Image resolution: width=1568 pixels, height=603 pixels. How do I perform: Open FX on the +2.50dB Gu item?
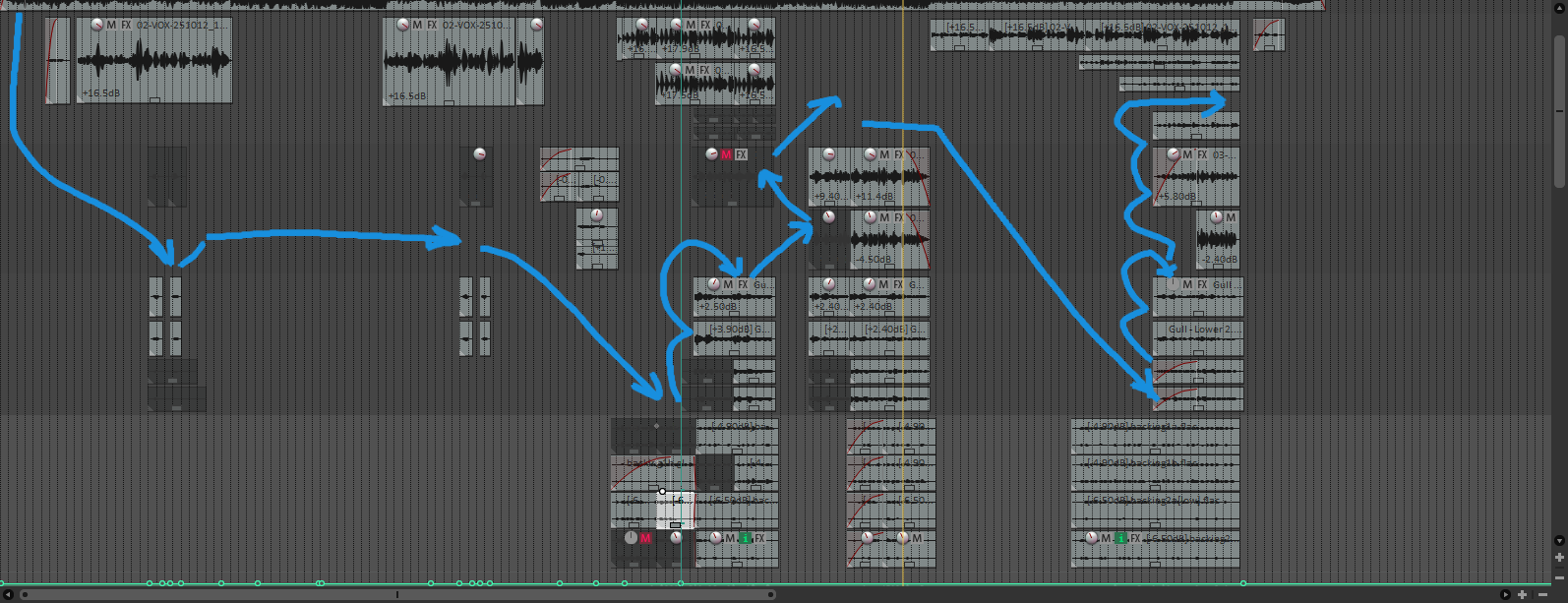point(743,284)
